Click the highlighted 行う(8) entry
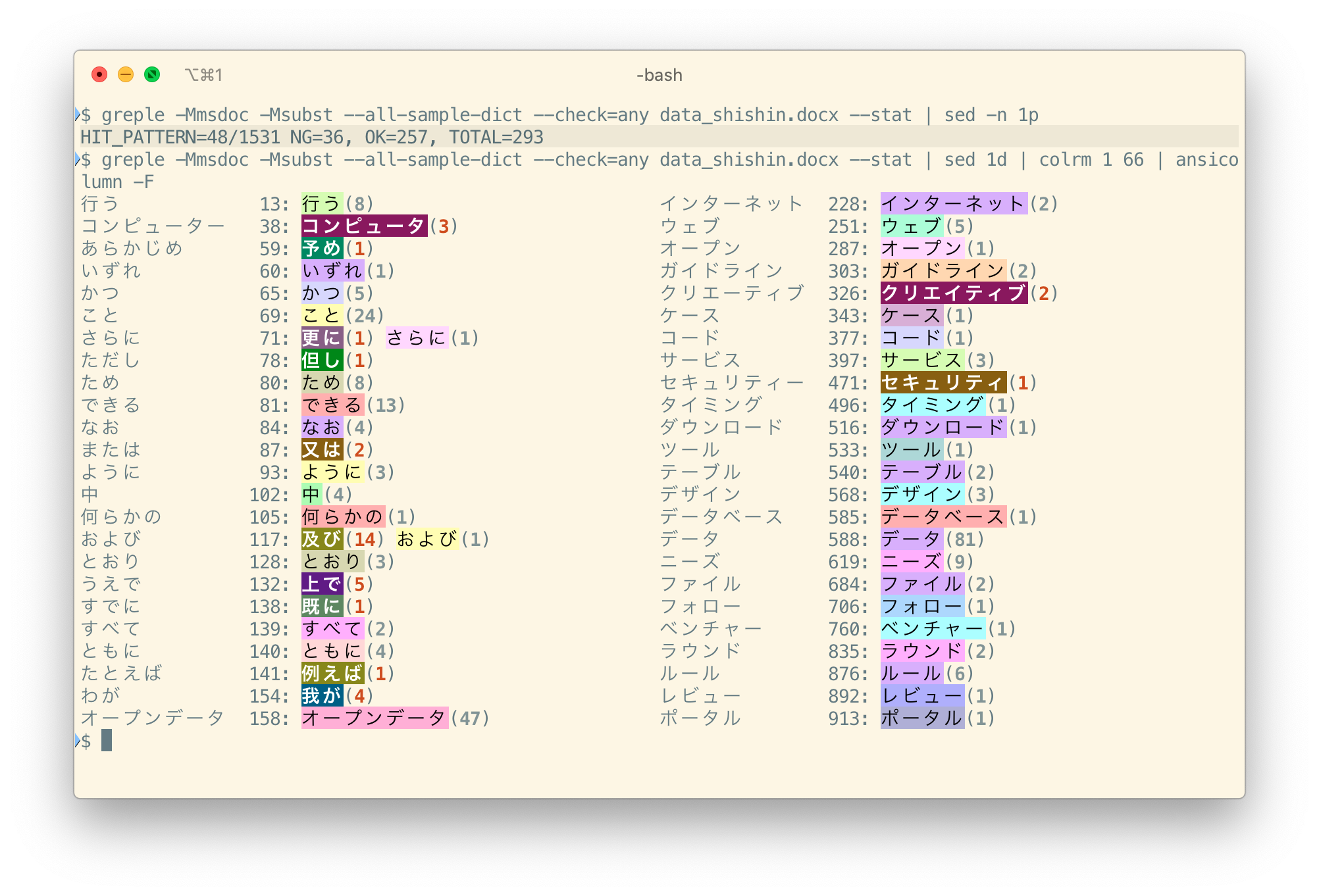Screen dimensions: 1319x896 pyautogui.click(x=322, y=204)
